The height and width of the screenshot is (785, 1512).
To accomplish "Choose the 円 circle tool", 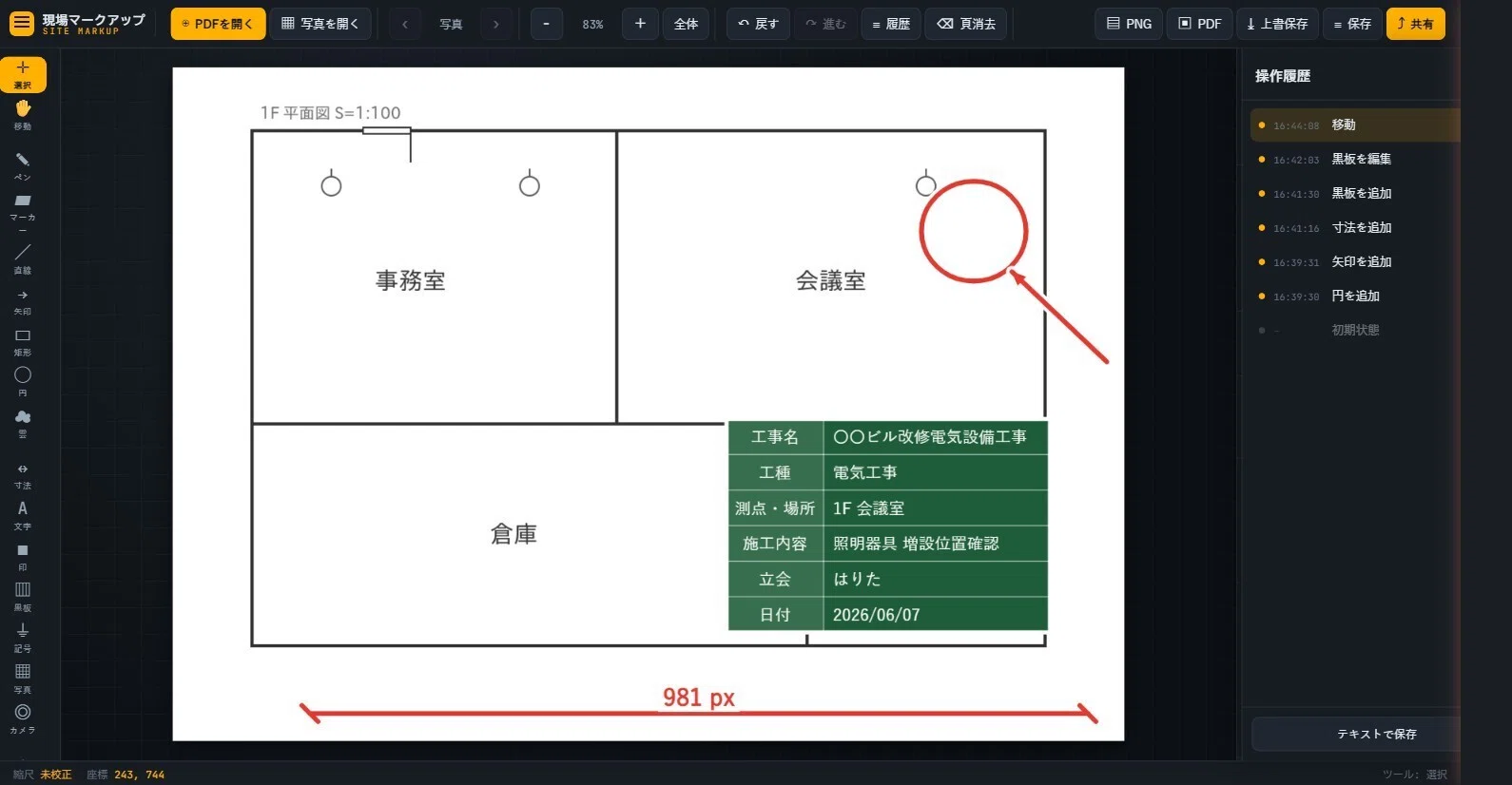I will (23, 382).
